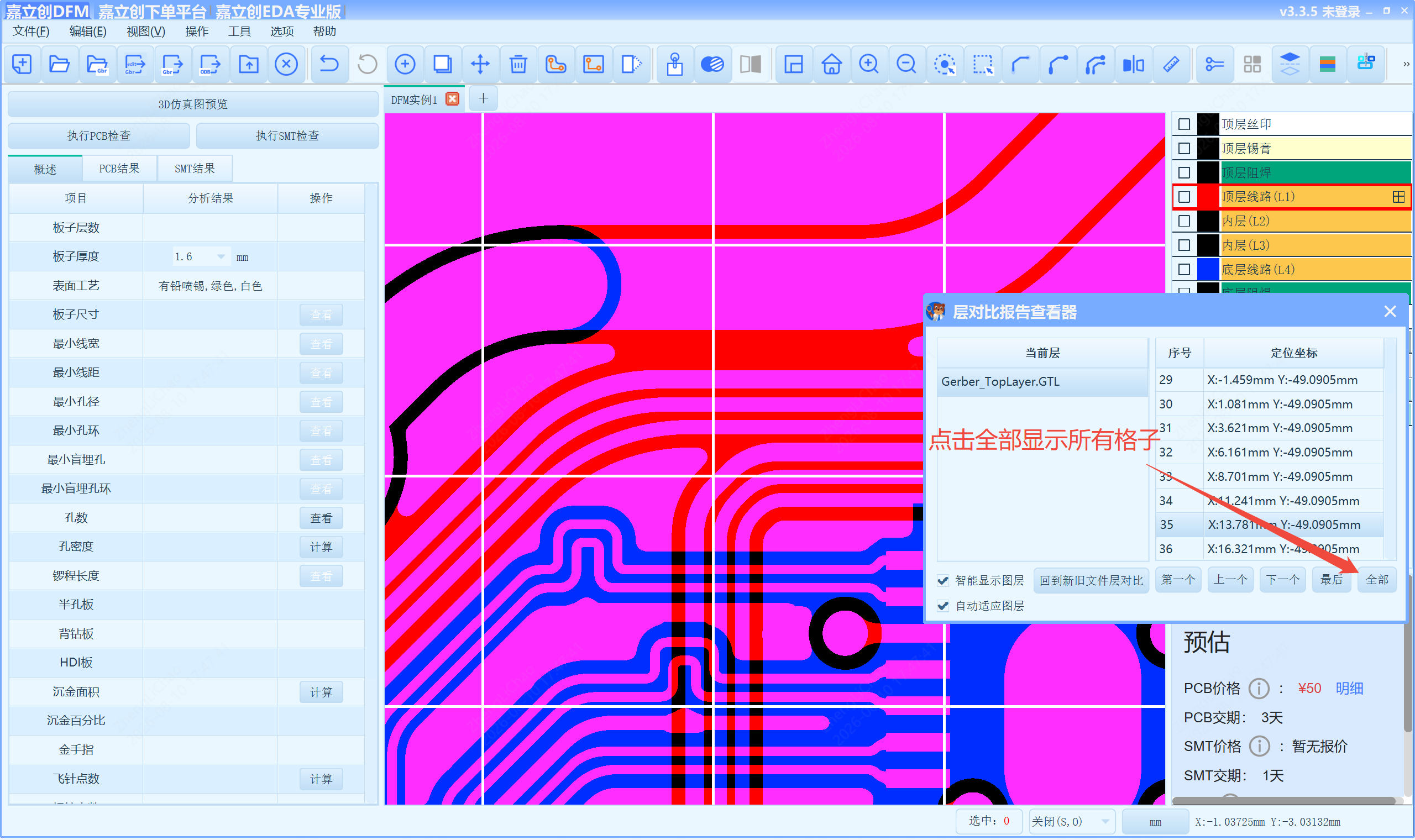Click blue color swatch of 底层线路(L4)
Viewport: 1415px width, 840px height.
1208,270
